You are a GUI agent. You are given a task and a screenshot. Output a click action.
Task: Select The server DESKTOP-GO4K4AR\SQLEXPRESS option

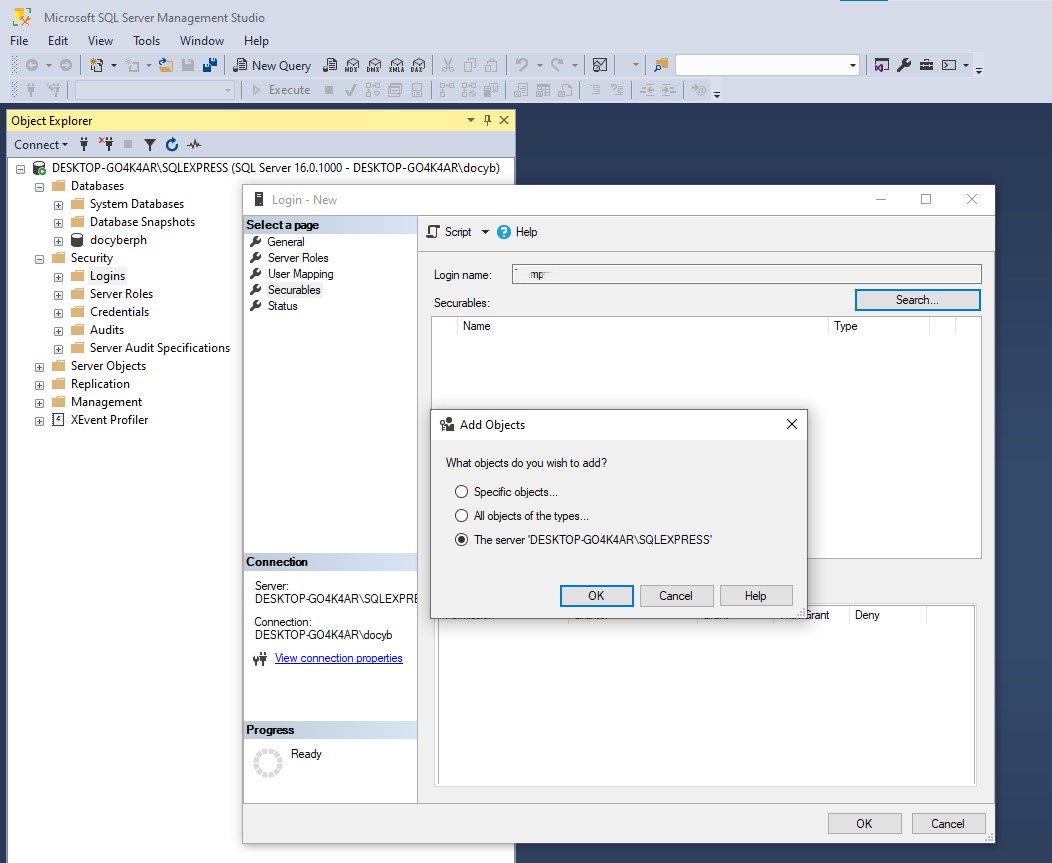click(x=461, y=540)
